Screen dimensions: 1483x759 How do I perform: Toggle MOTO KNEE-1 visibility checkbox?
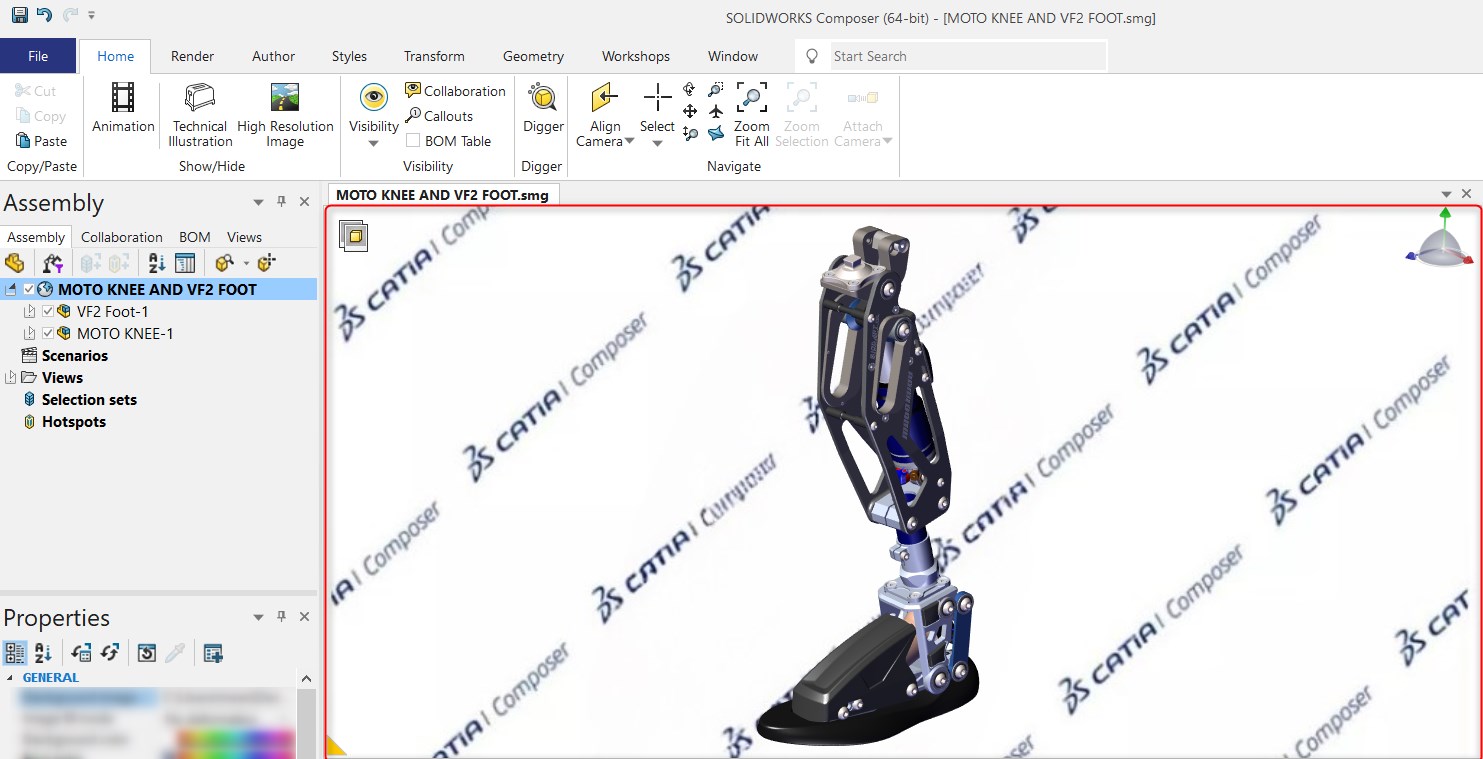tap(48, 334)
